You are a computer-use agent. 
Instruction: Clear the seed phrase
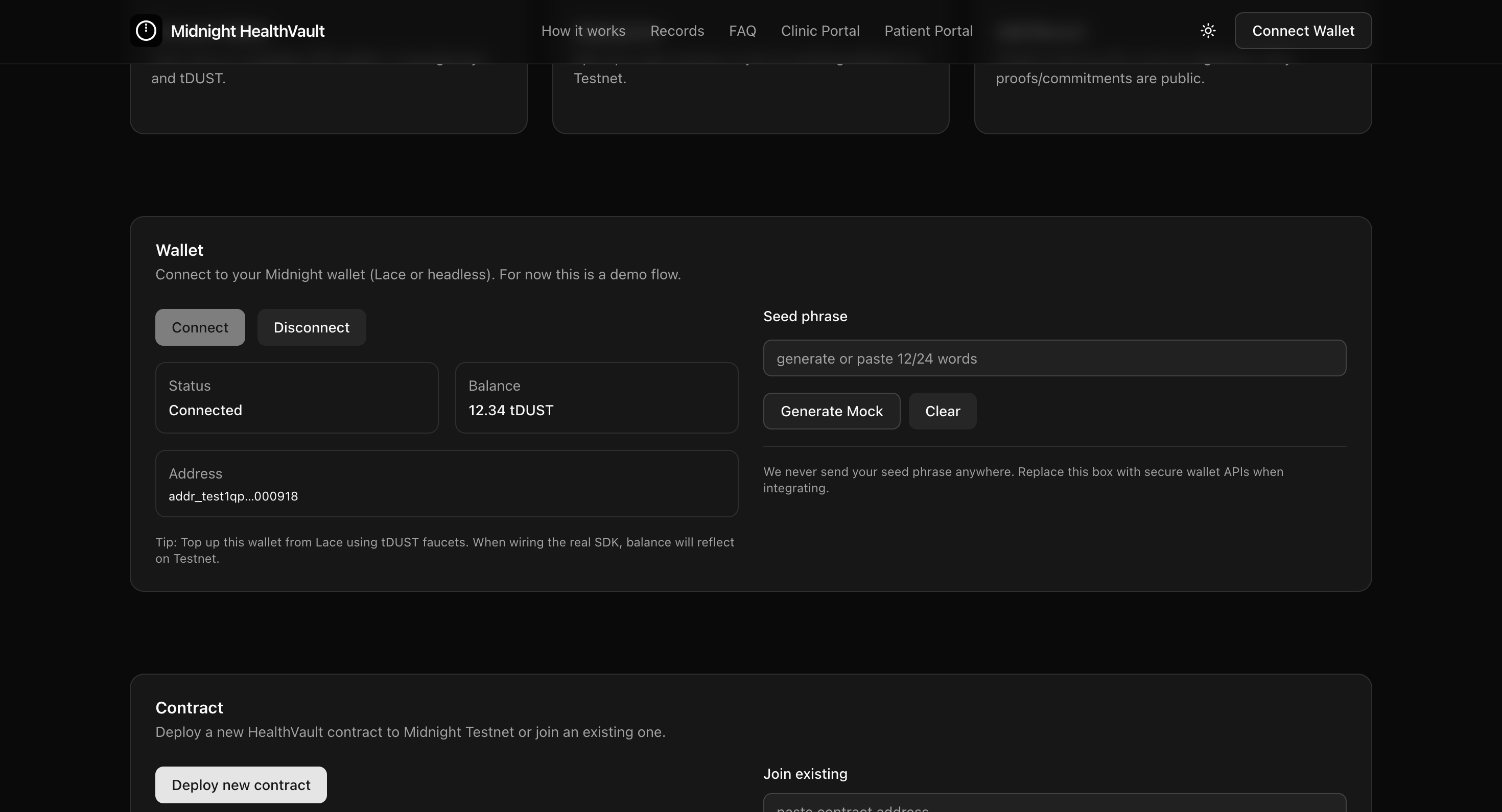point(942,412)
